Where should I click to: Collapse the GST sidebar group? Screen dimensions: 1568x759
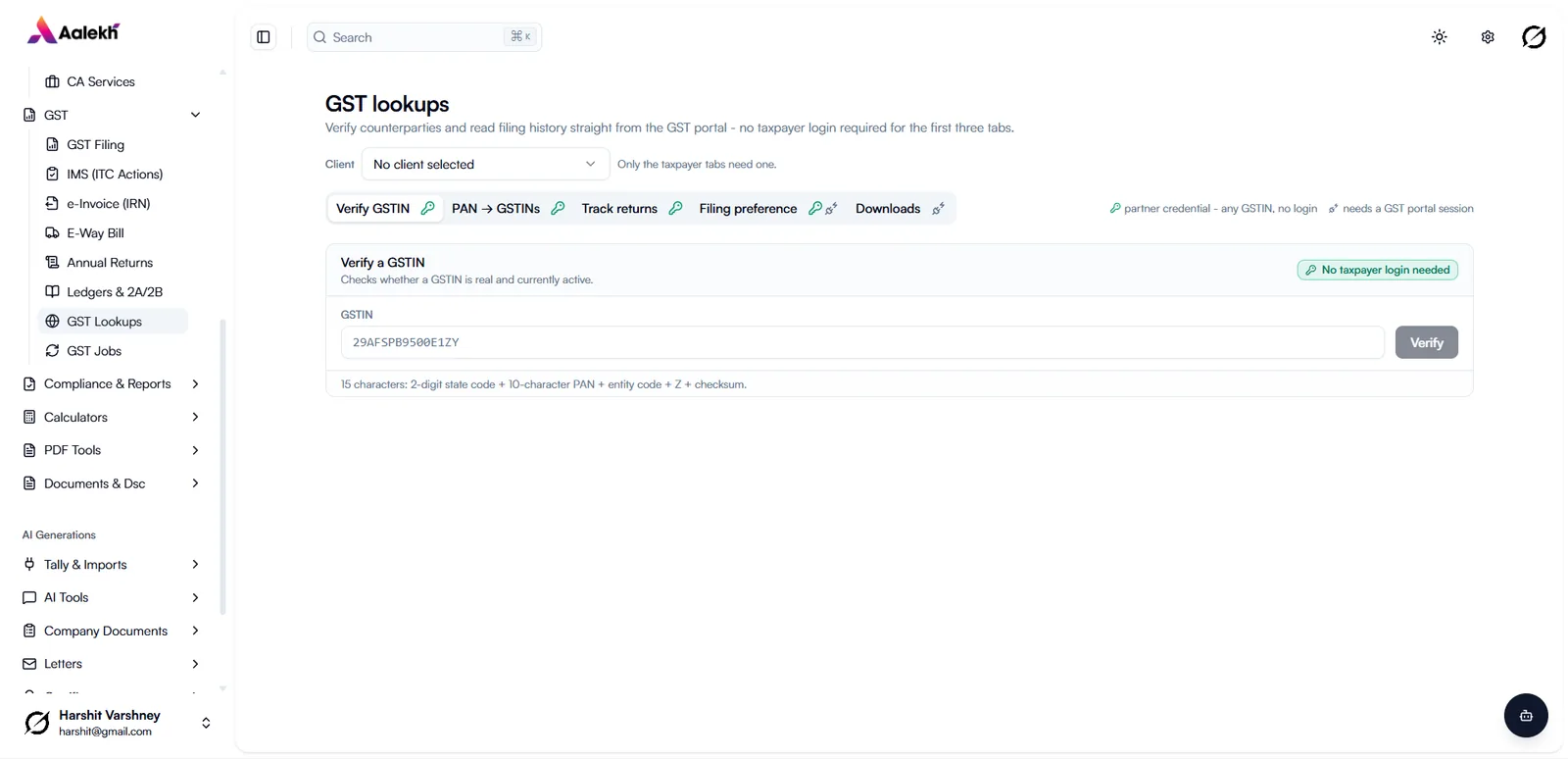[x=112, y=115]
